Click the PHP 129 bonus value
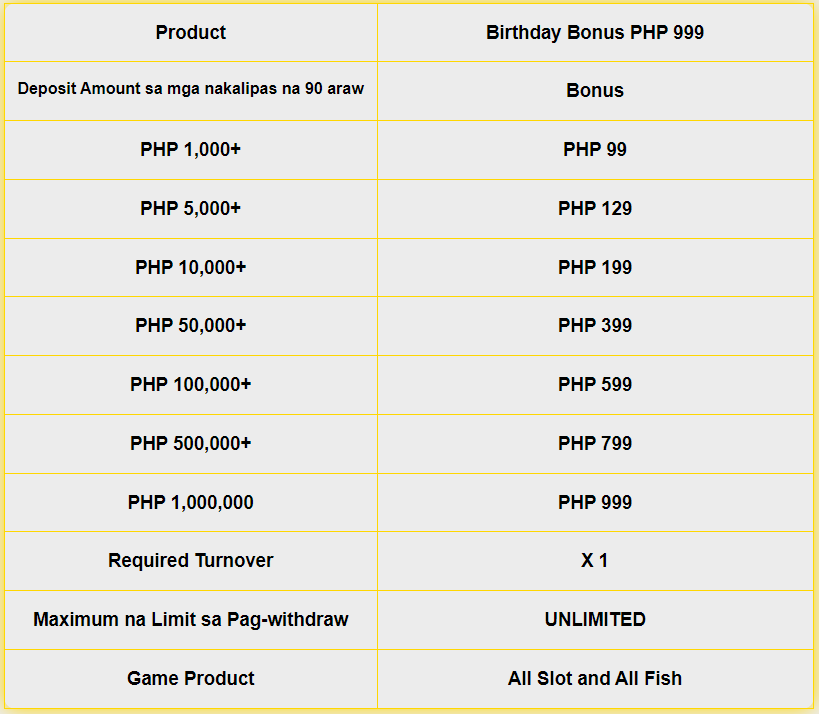The height and width of the screenshot is (714, 819). pos(595,208)
